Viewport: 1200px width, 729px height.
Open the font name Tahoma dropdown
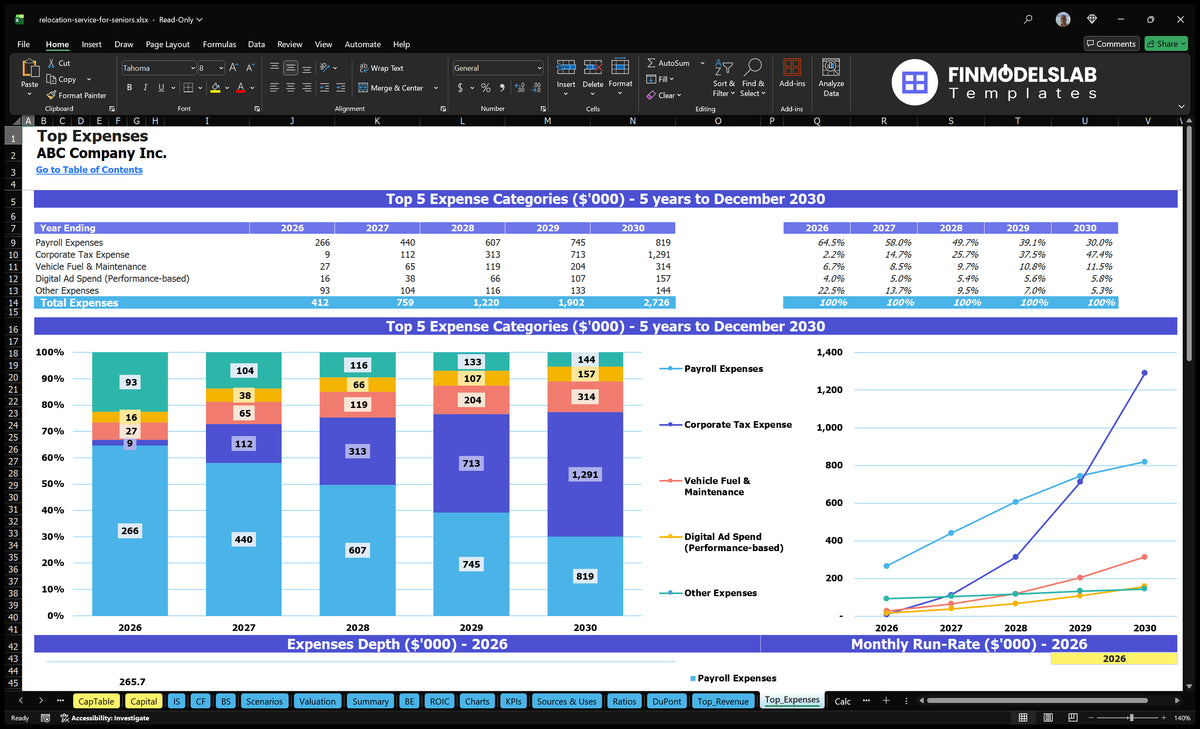[191, 68]
